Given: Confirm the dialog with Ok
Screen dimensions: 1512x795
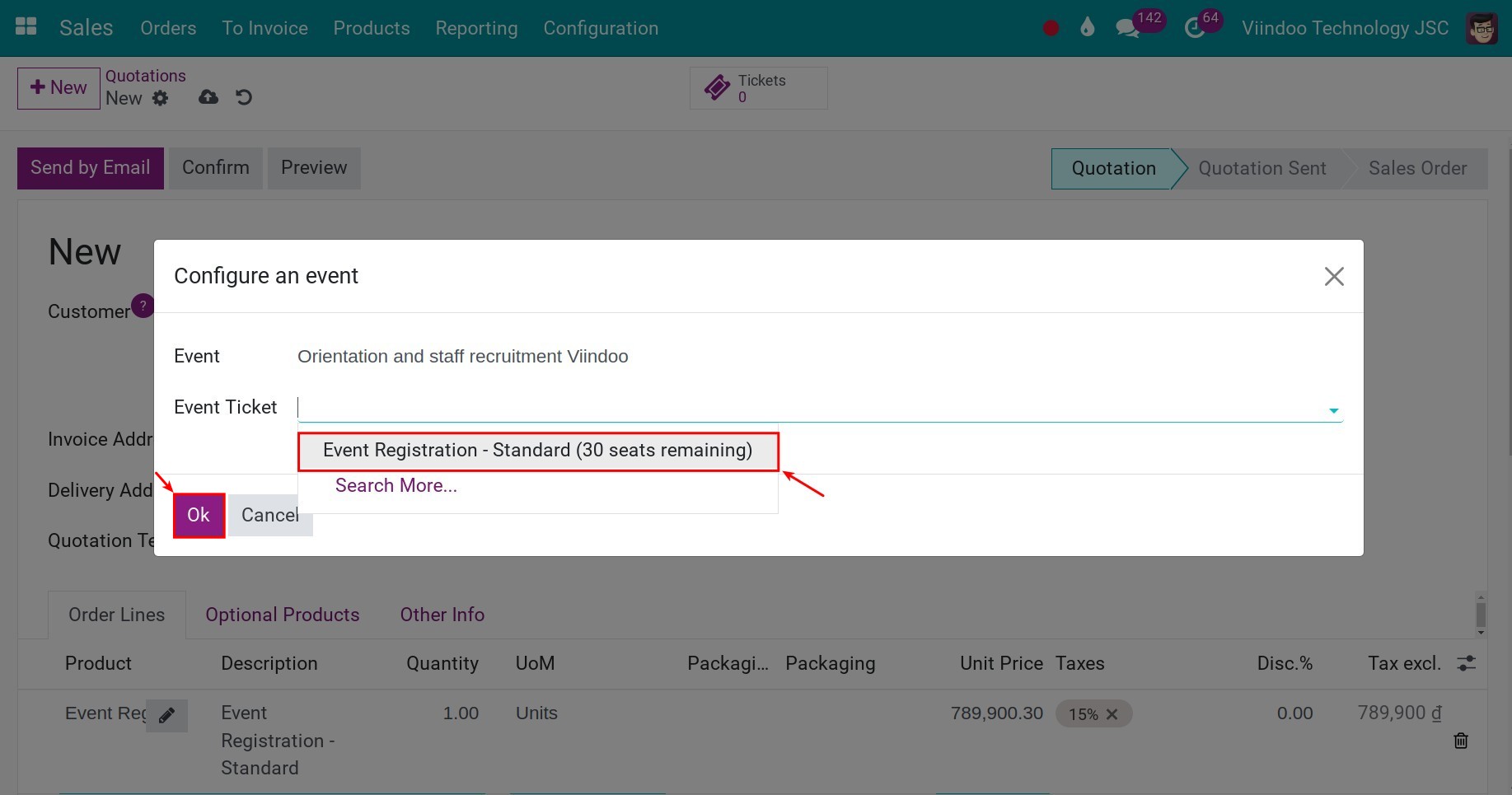Looking at the screenshot, I should (x=199, y=515).
